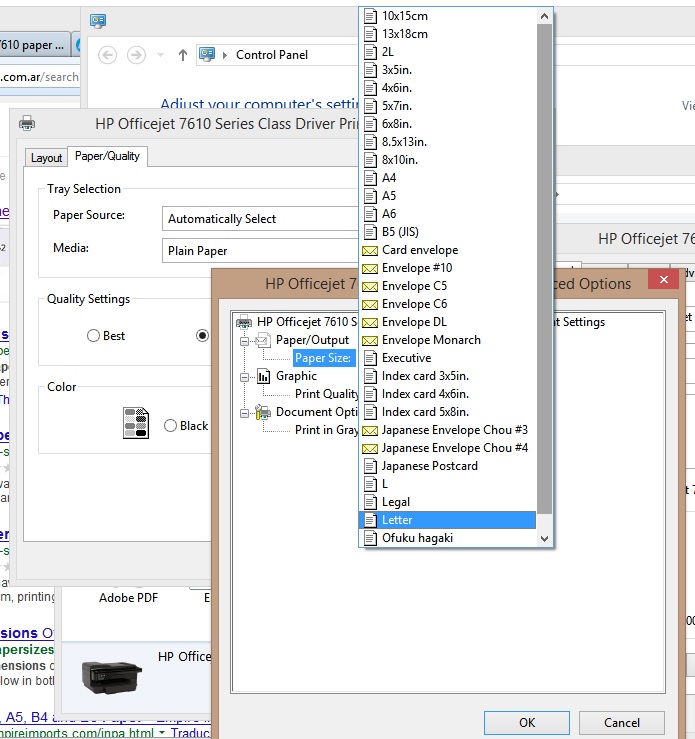Collapse the Document Options tree node
Viewport: 695px width, 739px height.
[x=244, y=413]
